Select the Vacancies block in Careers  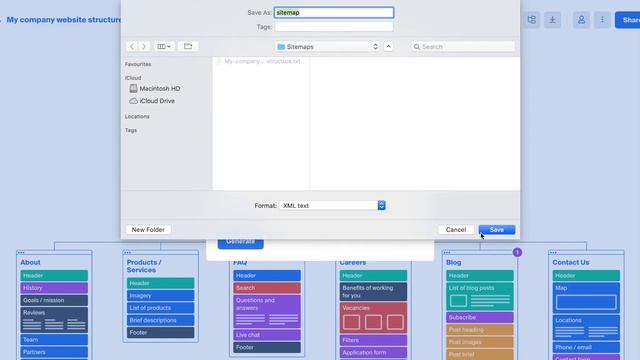[373, 318]
